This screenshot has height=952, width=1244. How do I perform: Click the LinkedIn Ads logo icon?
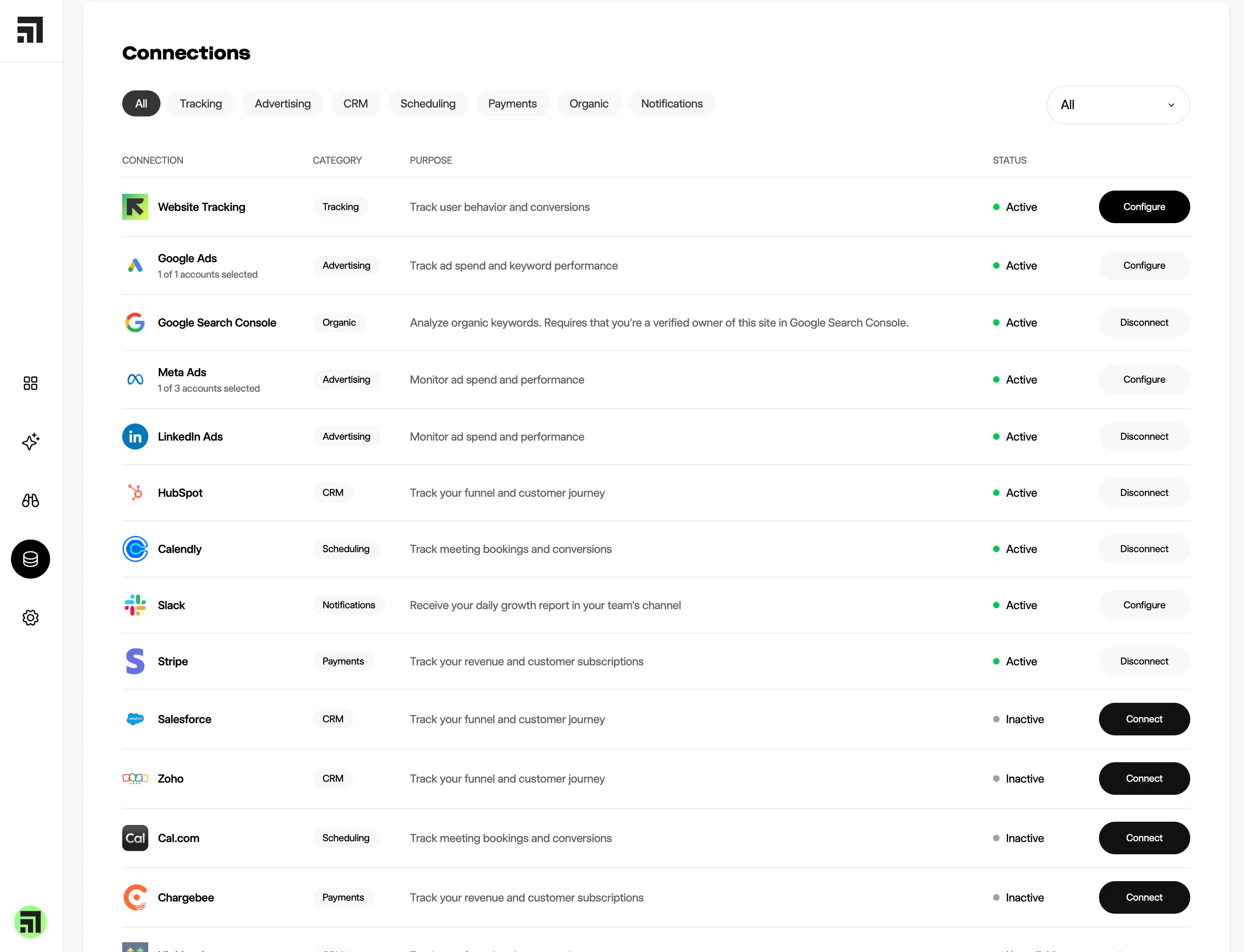pyautogui.click(x=135, y=437)
